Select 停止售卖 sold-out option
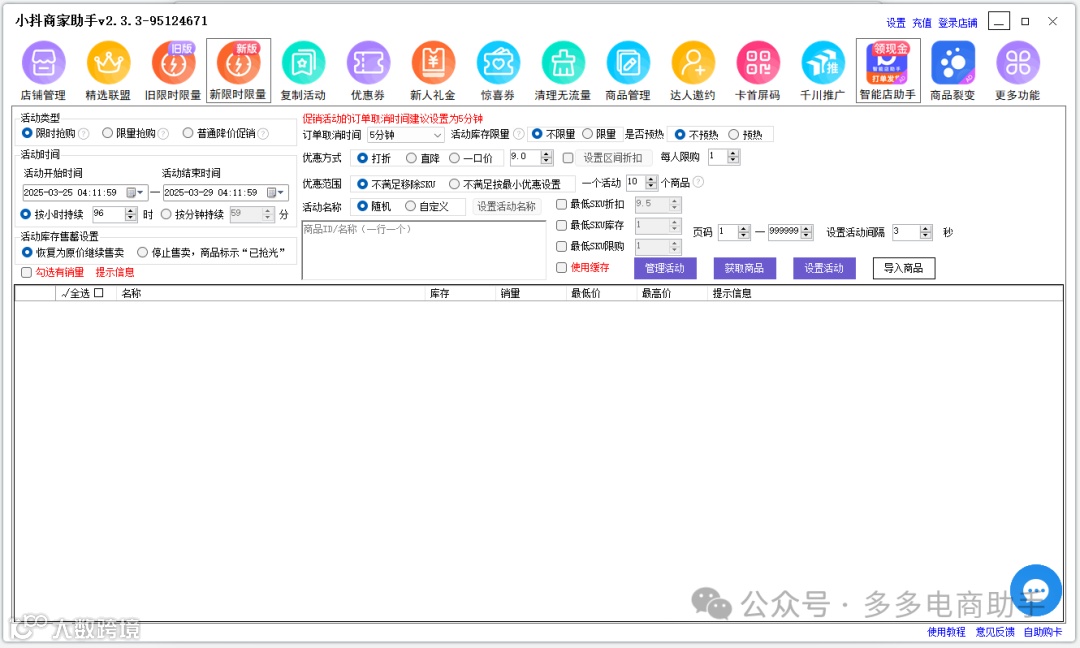Image resolution: width=1080 pixels, height=648 pixels. tap(143, 253)
